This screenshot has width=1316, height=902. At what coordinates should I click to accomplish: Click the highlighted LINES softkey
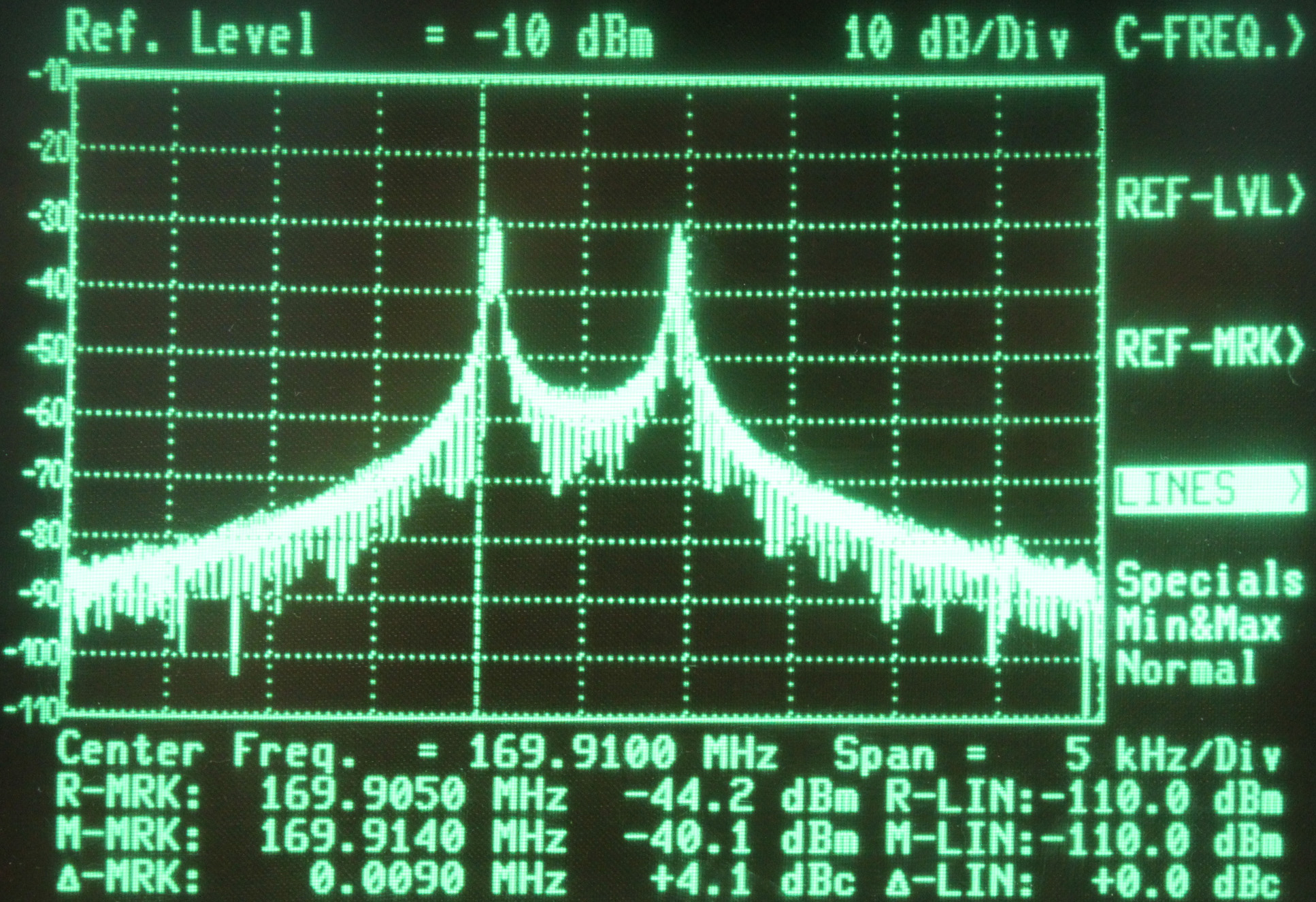click(1209, 488)
